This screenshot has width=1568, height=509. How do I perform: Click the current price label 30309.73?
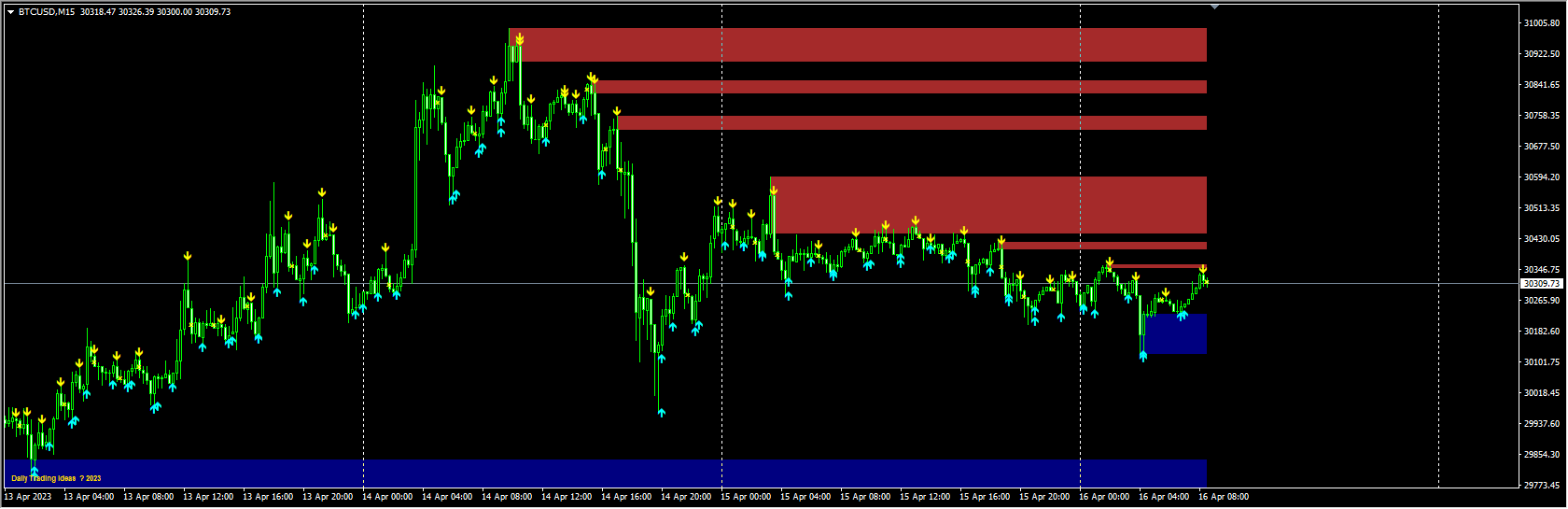(x=1542, y=283)
